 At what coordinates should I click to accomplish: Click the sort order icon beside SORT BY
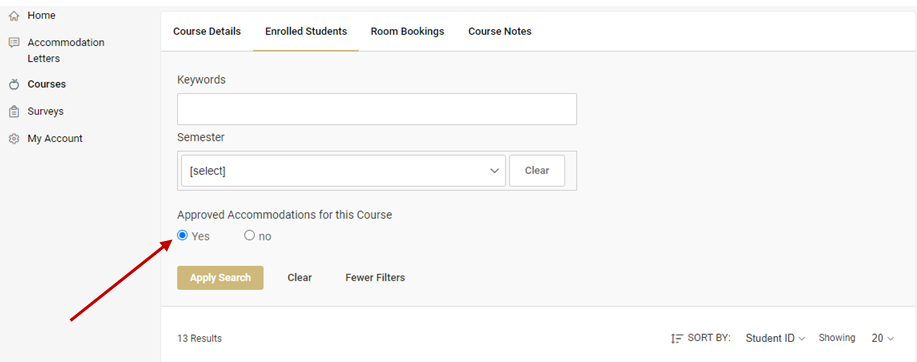[677, 338]
